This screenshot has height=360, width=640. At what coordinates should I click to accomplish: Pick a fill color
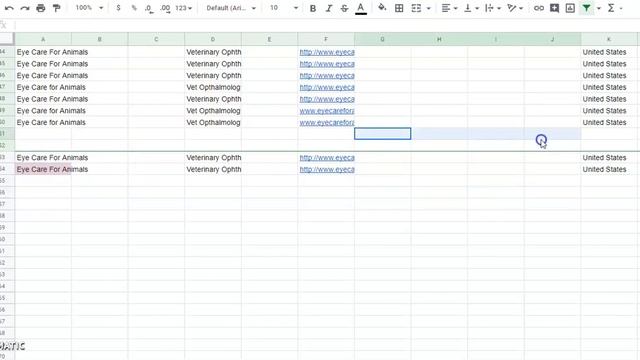tap(382, 8)
